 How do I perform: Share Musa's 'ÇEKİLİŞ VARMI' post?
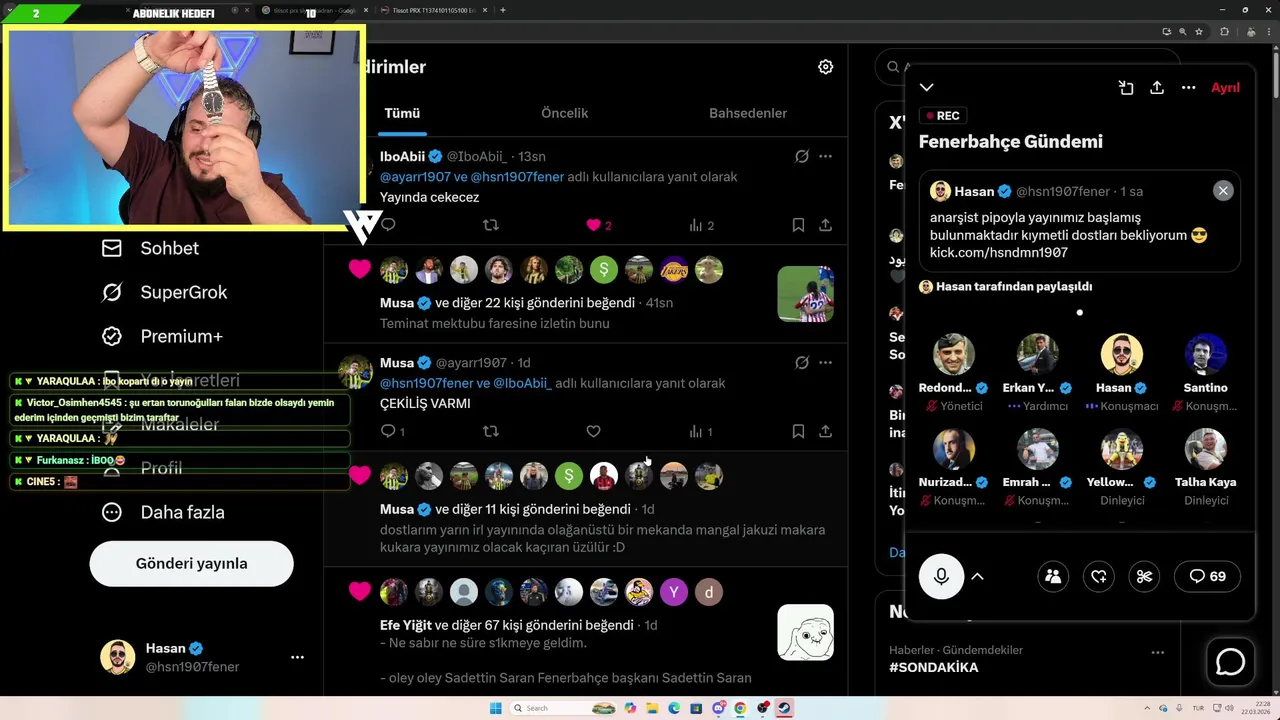(825, 431)
